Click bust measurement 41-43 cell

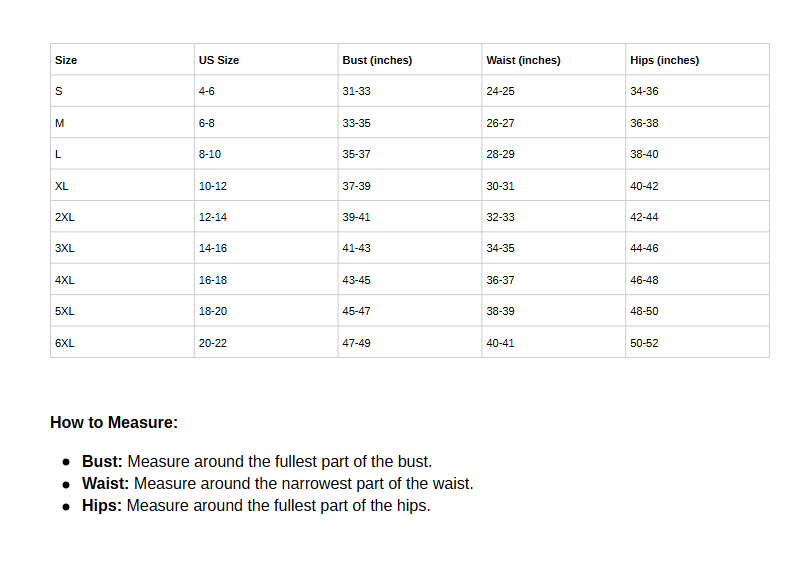point(410,248)
